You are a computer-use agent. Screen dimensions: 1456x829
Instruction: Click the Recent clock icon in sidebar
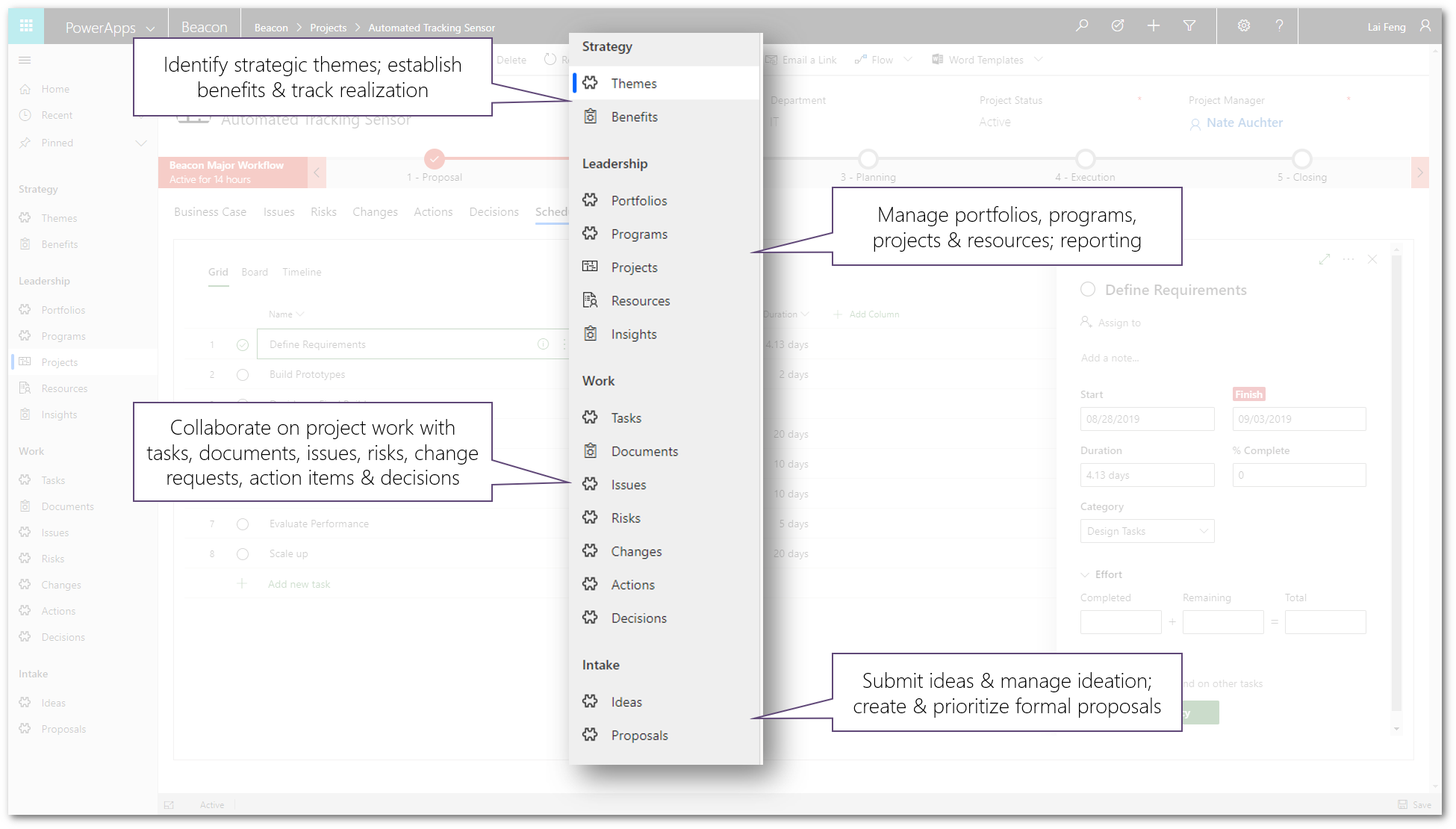[x=25, y=115]
